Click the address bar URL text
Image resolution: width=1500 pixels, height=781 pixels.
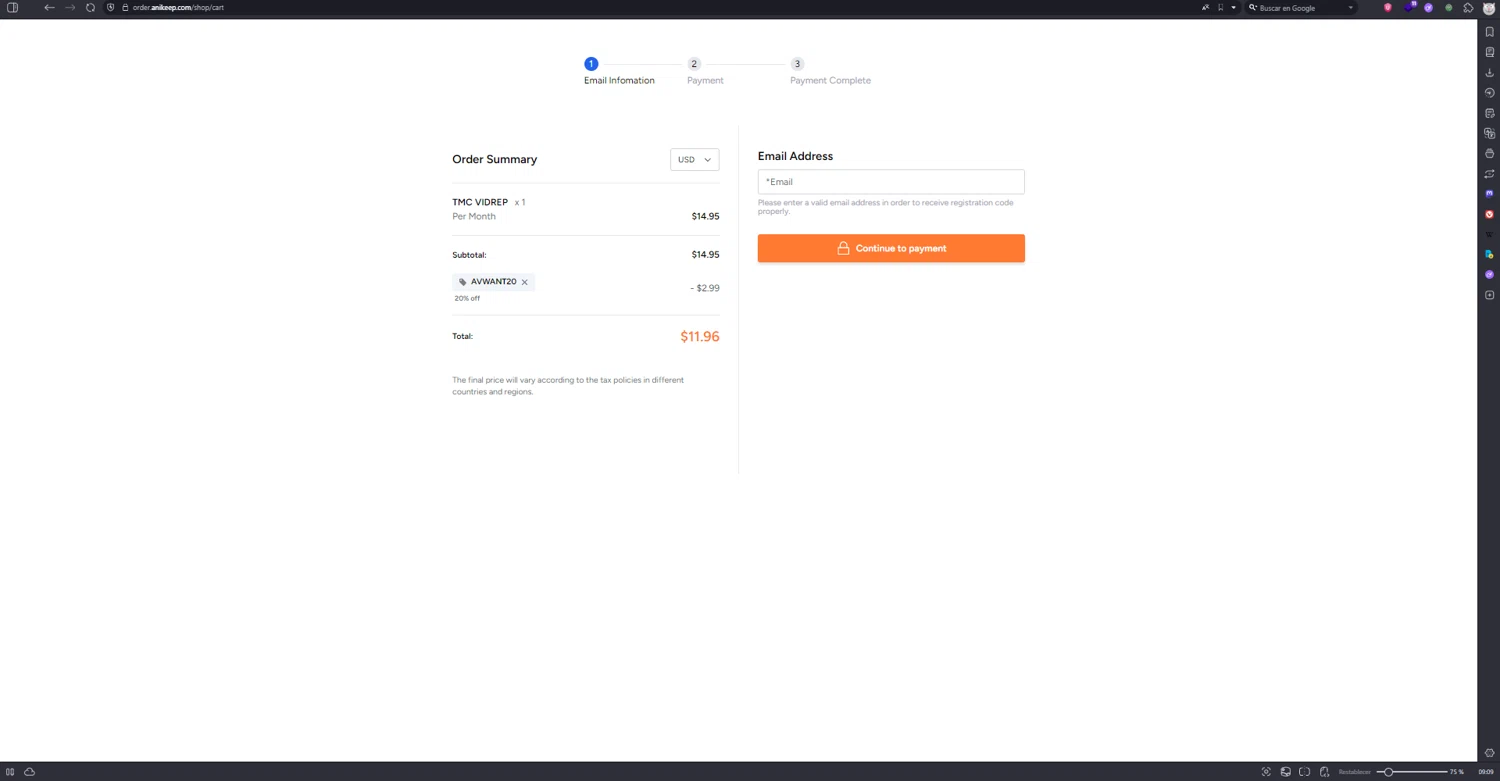coord(178,7)
